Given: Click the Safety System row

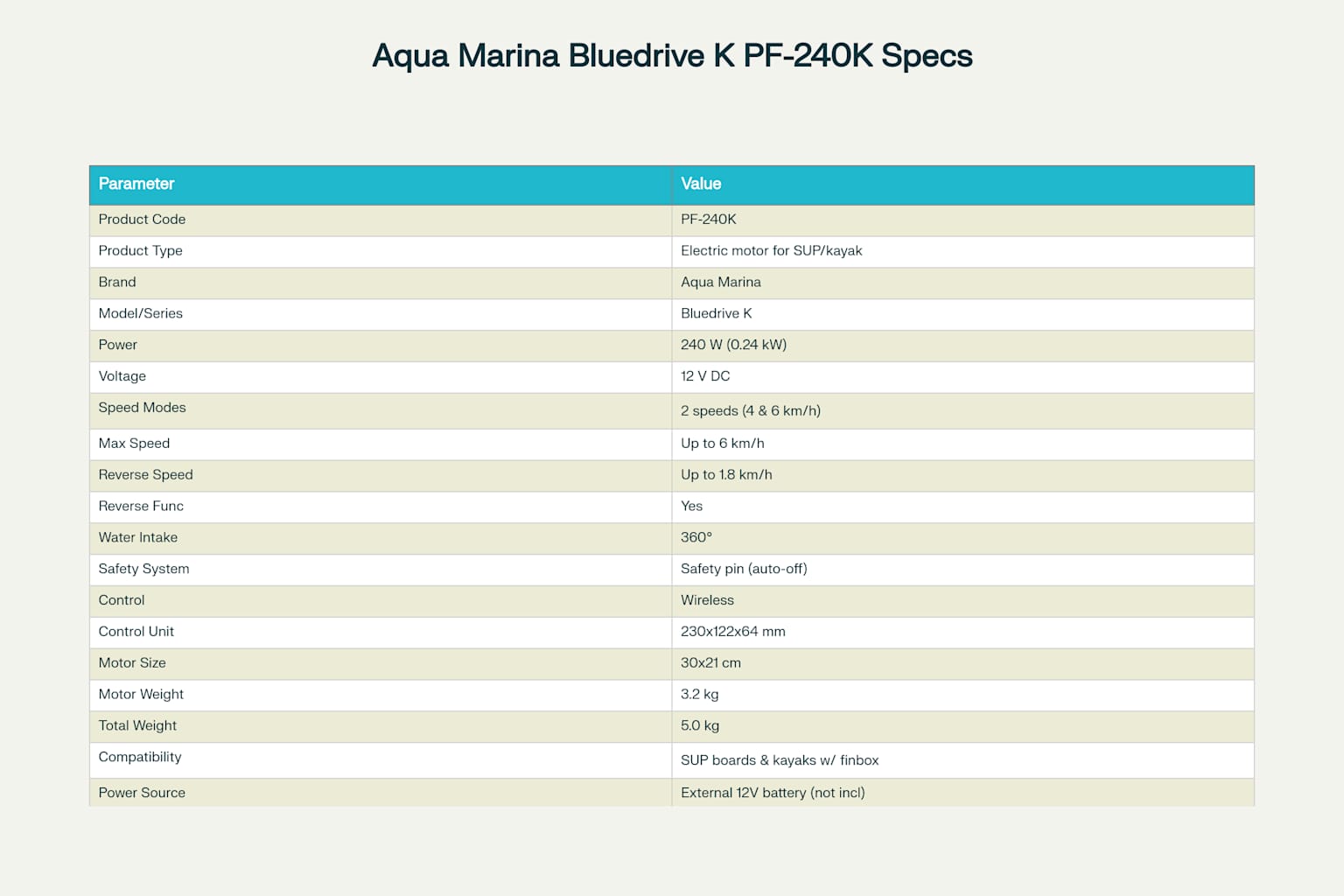Looking at the screenshot, I should [x=143, y=569].
